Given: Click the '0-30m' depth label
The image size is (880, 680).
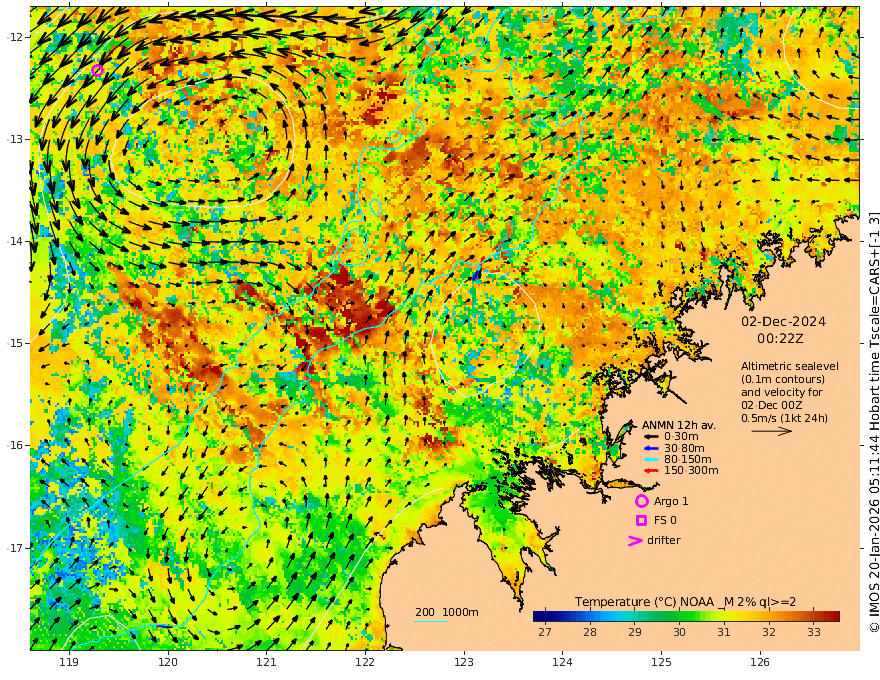Looking at the screenshot, I should tap(681, 436).
